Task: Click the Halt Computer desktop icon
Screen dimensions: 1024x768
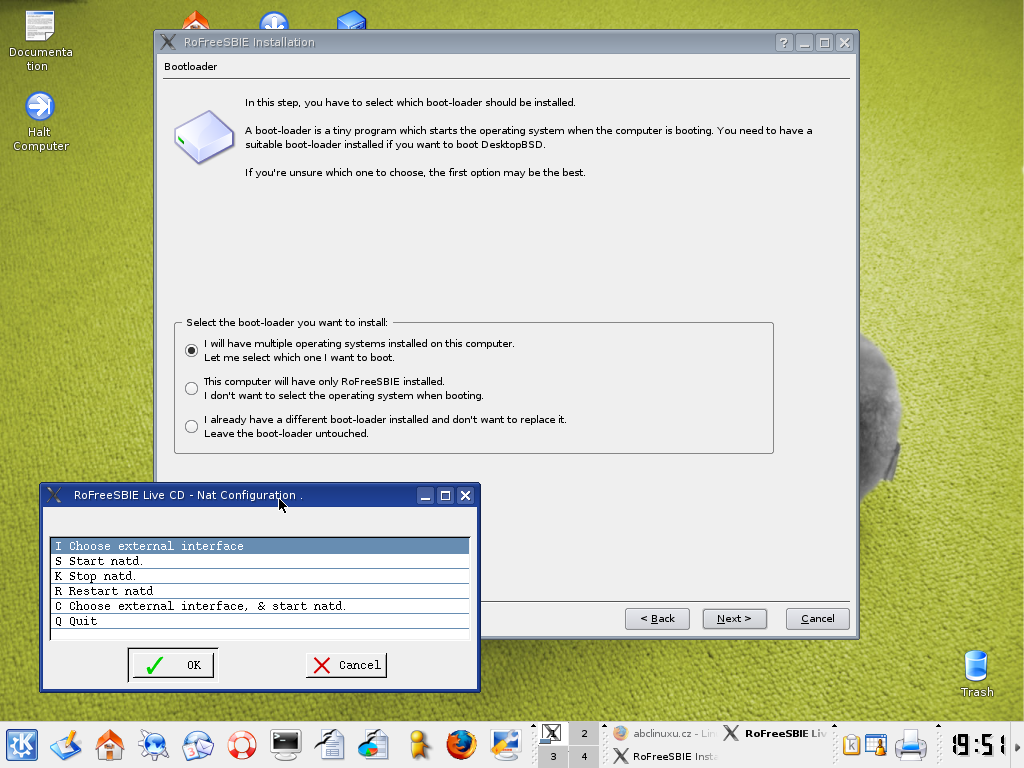Action: pyautogui.click(x=40, y=122)
